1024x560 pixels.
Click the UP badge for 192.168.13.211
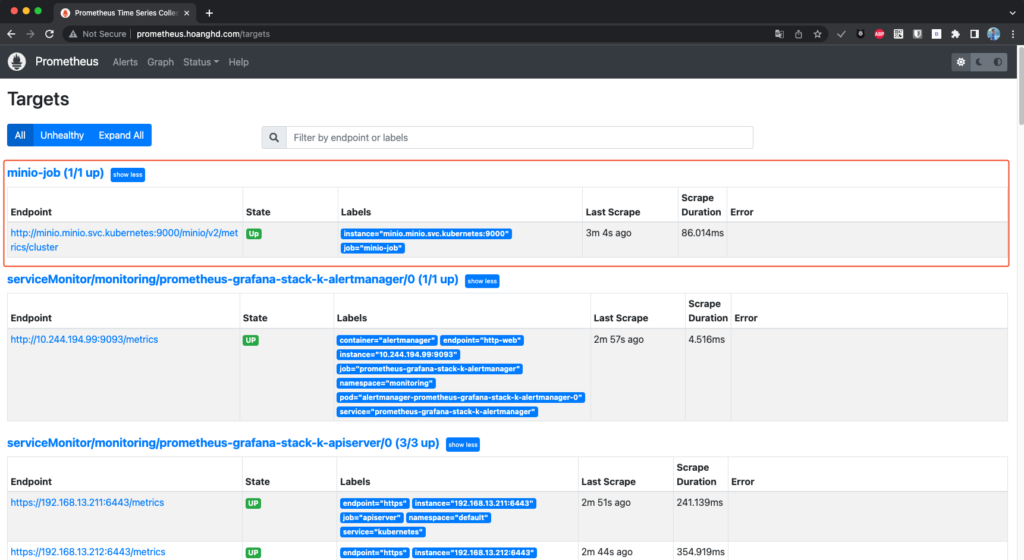[x=253, y=503]
